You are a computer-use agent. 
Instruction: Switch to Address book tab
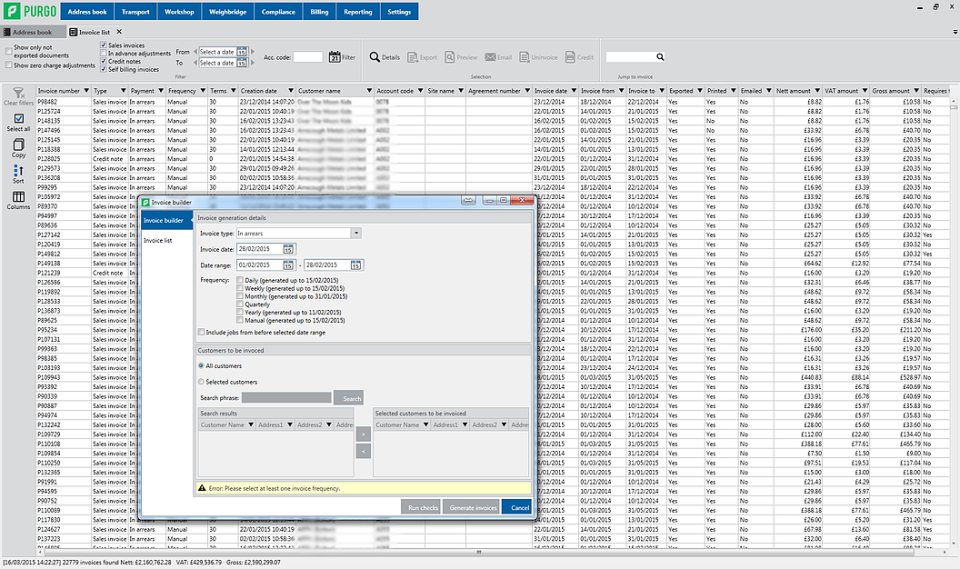[32, 32]
